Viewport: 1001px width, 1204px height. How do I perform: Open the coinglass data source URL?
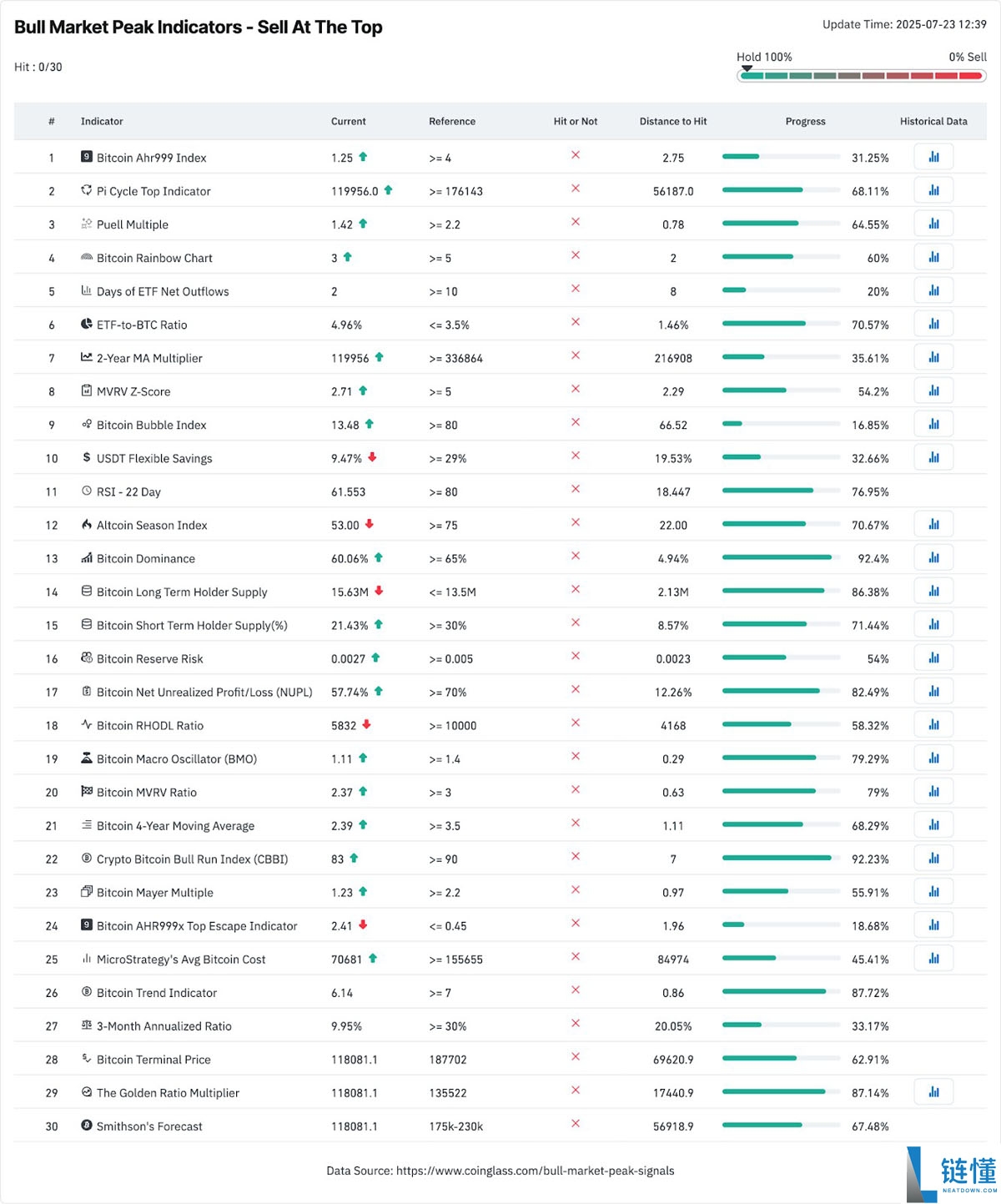tap(535, 1171)
